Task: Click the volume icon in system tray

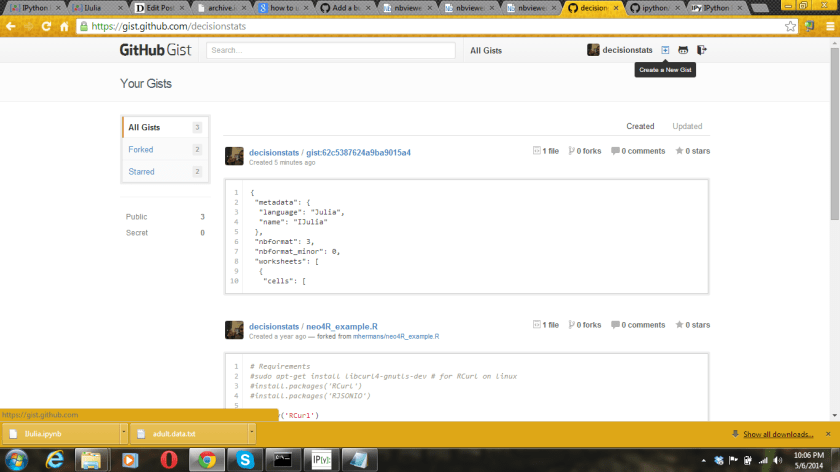Action: point(778,460)
